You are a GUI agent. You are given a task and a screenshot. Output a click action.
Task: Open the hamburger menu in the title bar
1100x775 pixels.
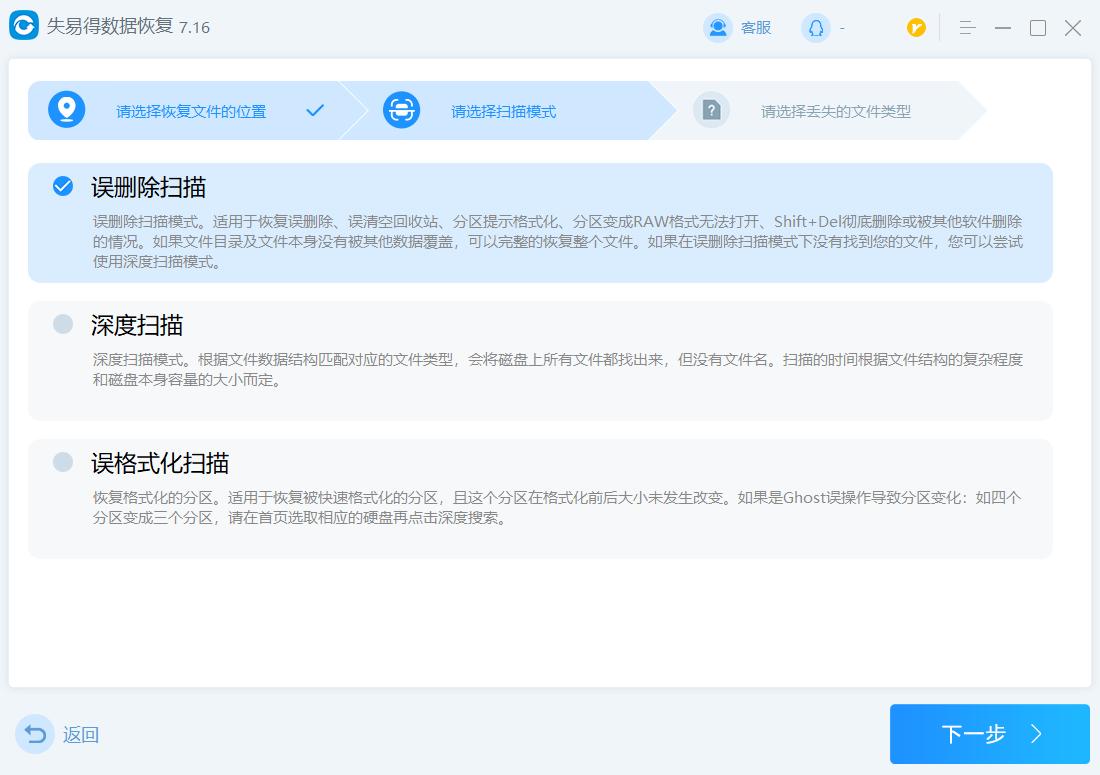click(x=967, y=28)
